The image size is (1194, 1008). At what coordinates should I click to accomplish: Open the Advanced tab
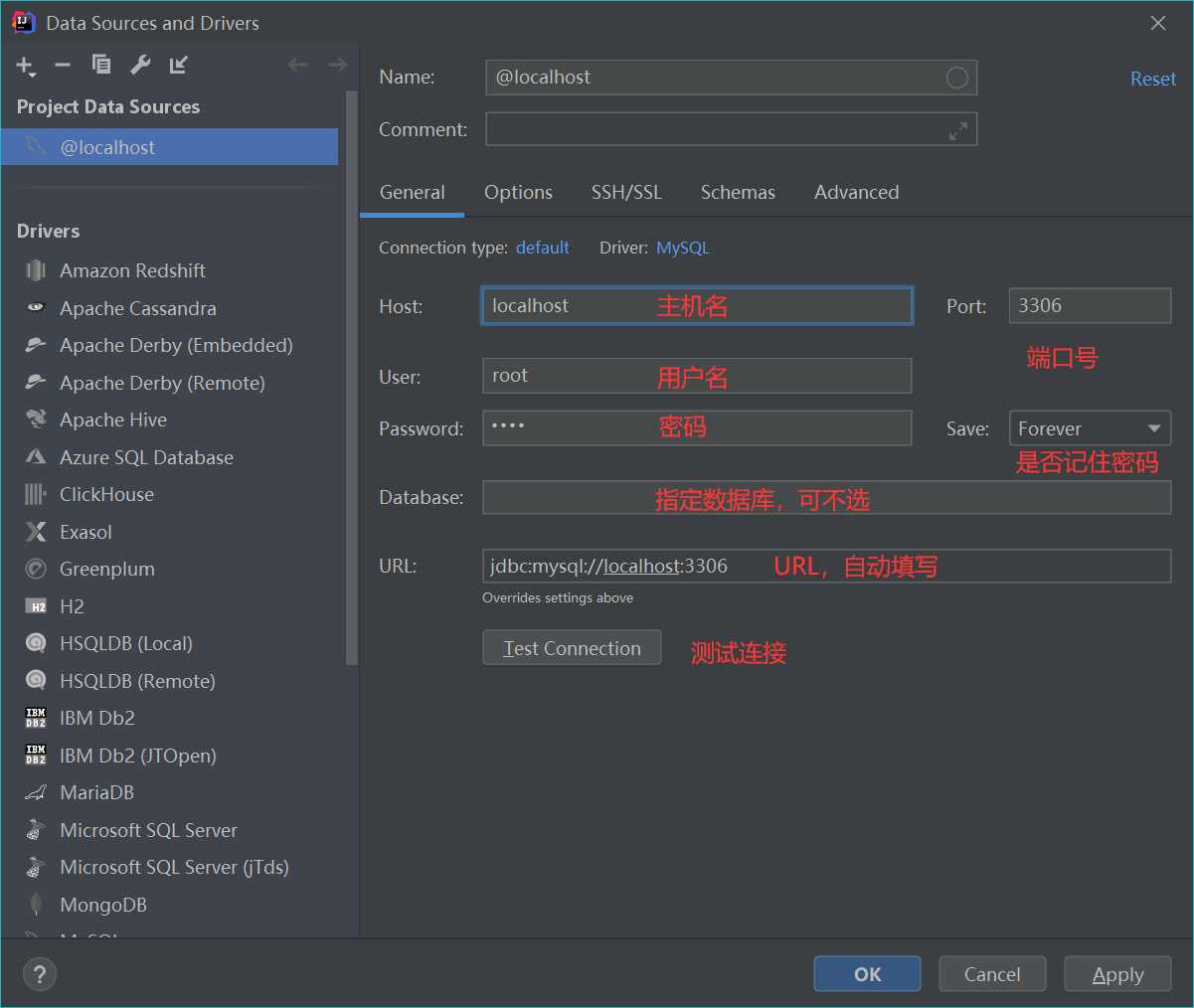click(856, 192)
